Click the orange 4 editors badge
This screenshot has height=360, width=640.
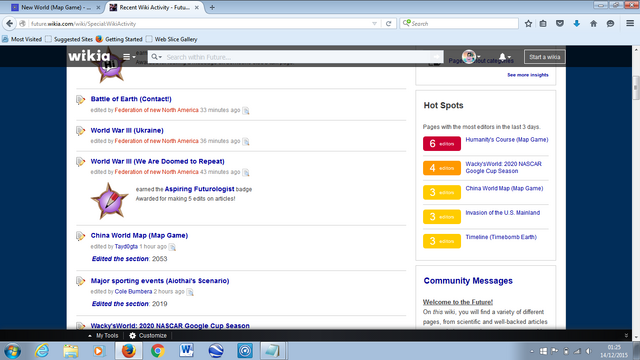click(442, 168)
